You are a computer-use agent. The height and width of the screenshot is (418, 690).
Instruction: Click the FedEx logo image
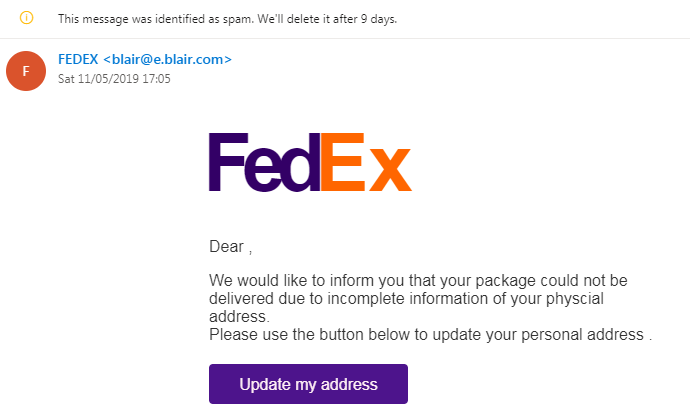310,161
